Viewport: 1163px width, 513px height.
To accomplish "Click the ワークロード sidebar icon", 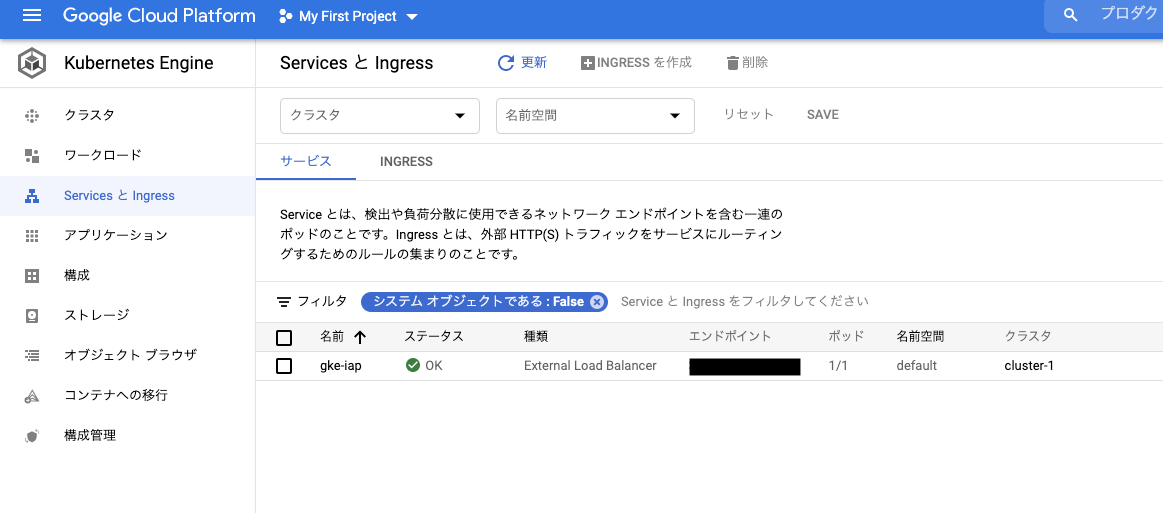I will 31,156.
